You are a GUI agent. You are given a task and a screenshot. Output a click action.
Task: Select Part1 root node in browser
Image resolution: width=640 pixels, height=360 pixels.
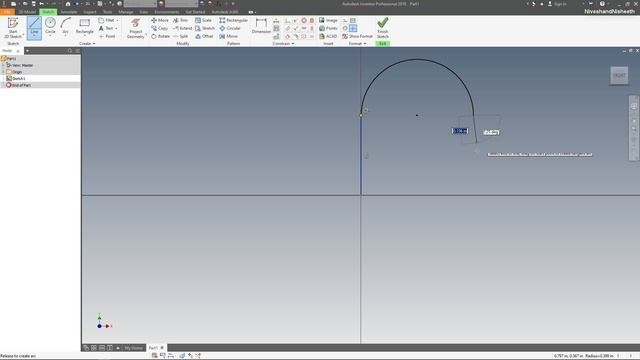click(9, 59)
